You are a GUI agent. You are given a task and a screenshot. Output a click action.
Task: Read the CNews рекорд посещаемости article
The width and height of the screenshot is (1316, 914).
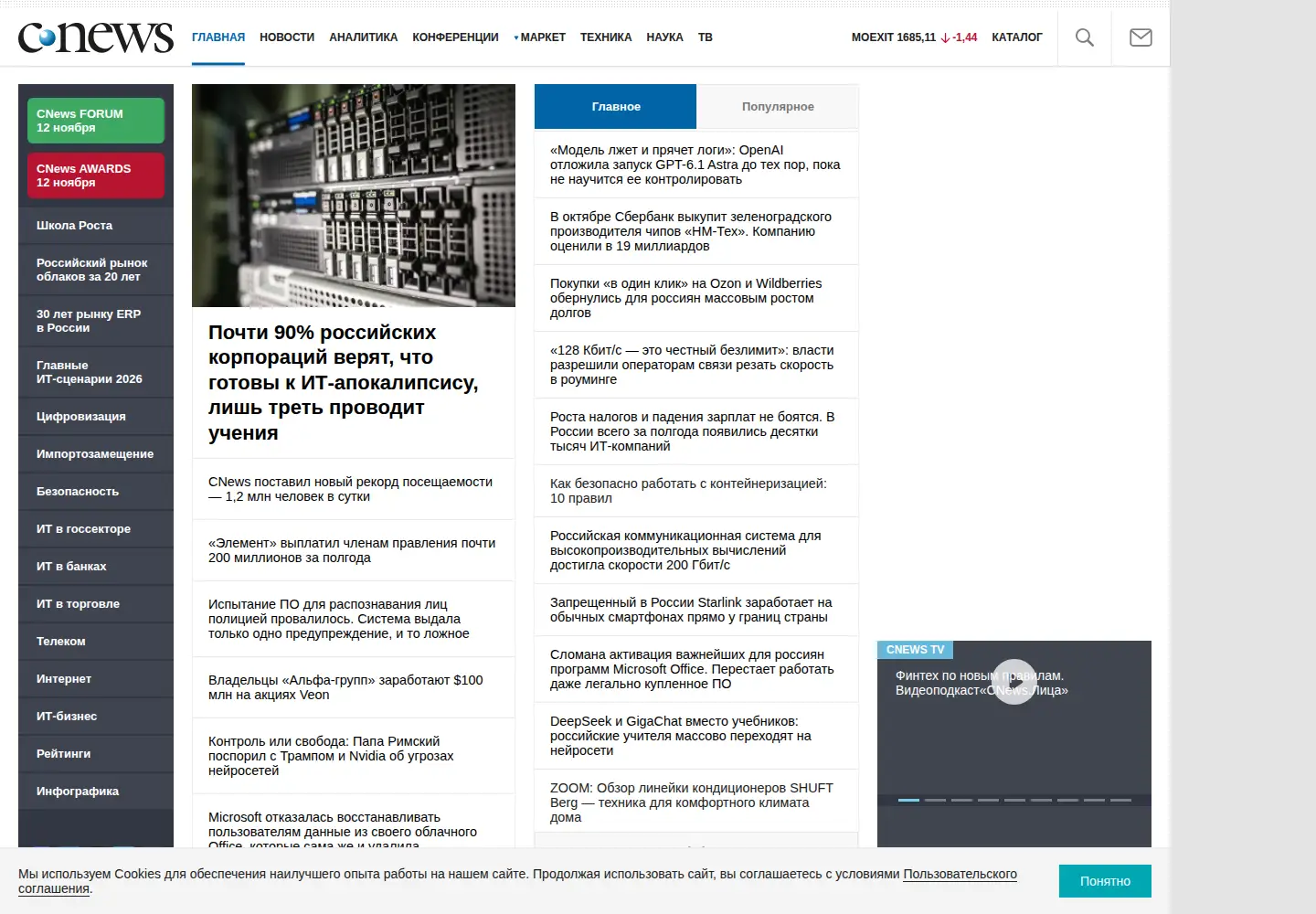[x=350, y=489]
